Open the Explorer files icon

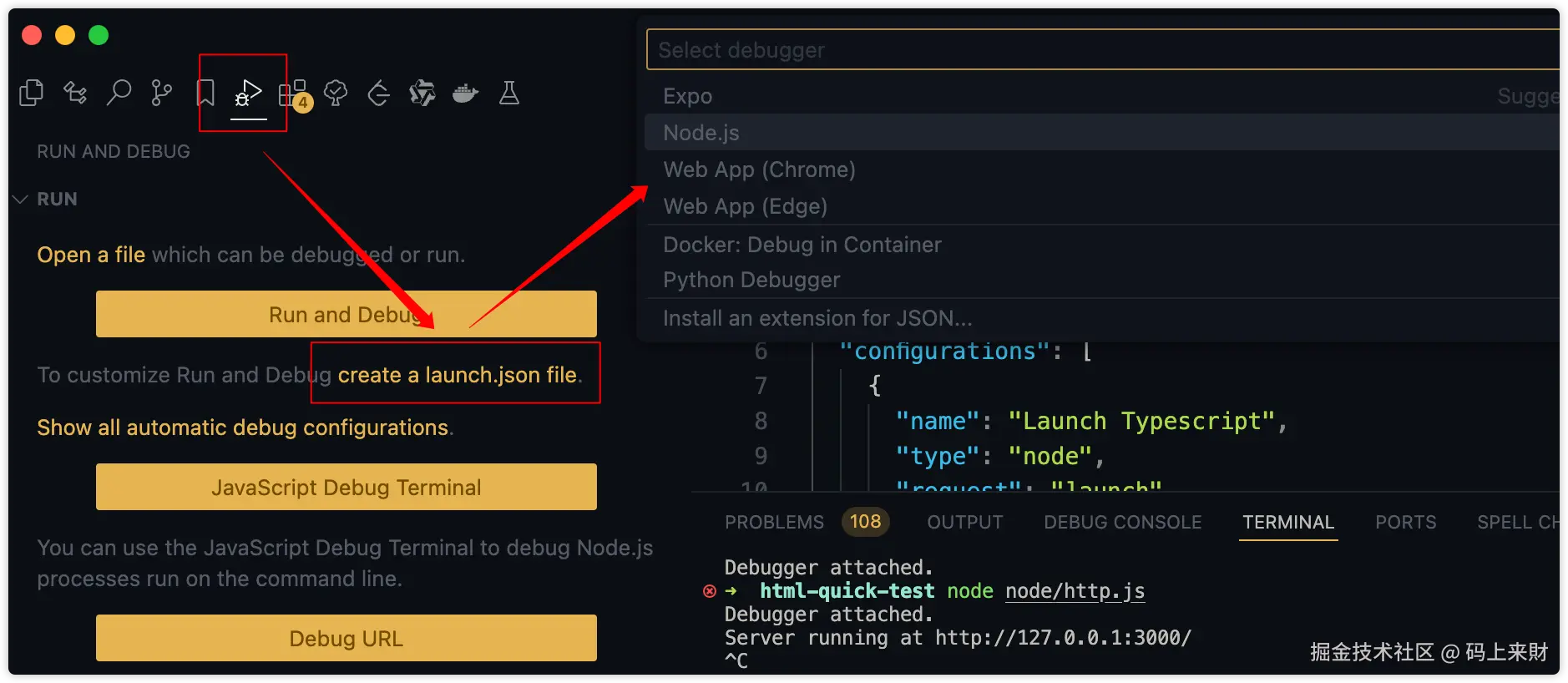click(32, 93)
